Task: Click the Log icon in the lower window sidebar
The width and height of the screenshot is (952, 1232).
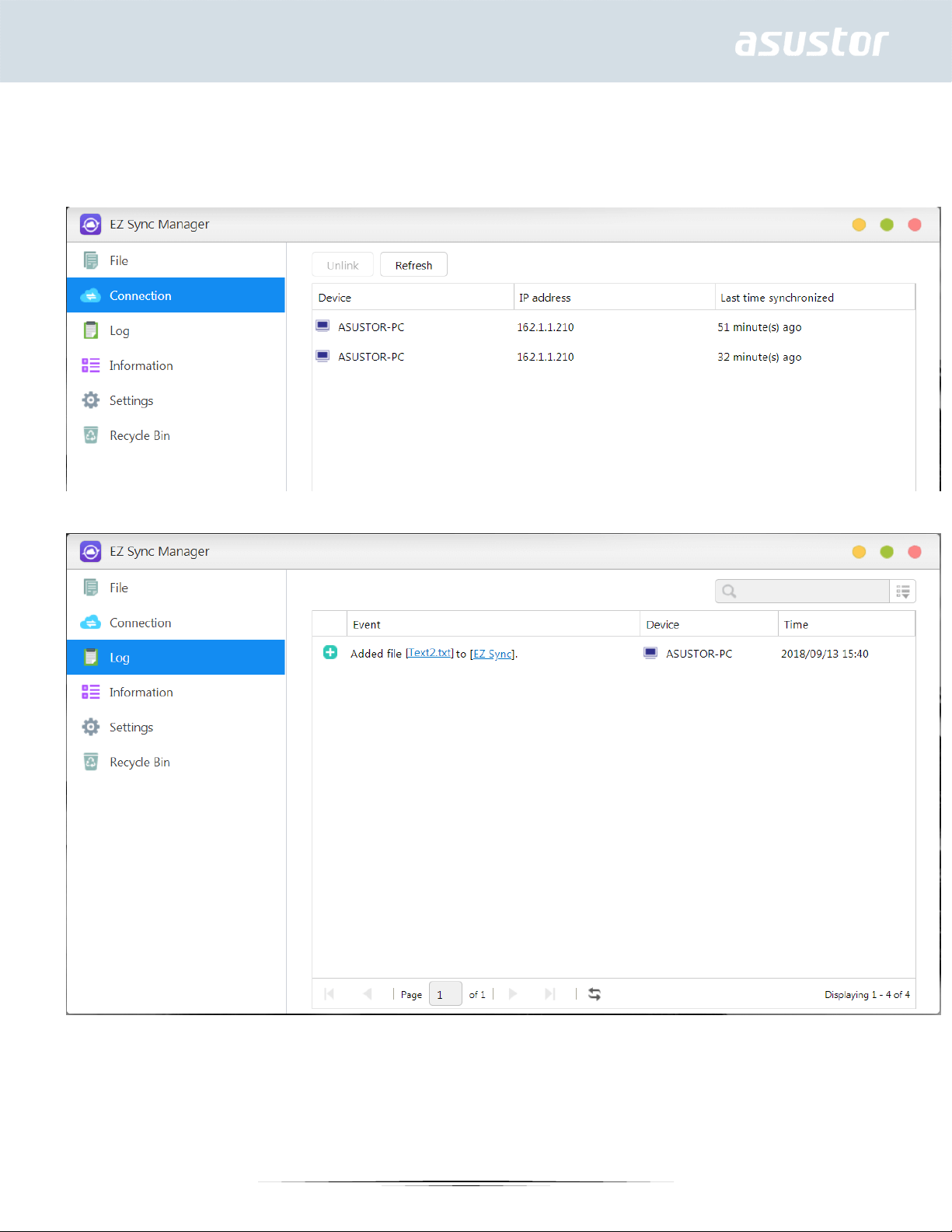Action: point(91,658)
